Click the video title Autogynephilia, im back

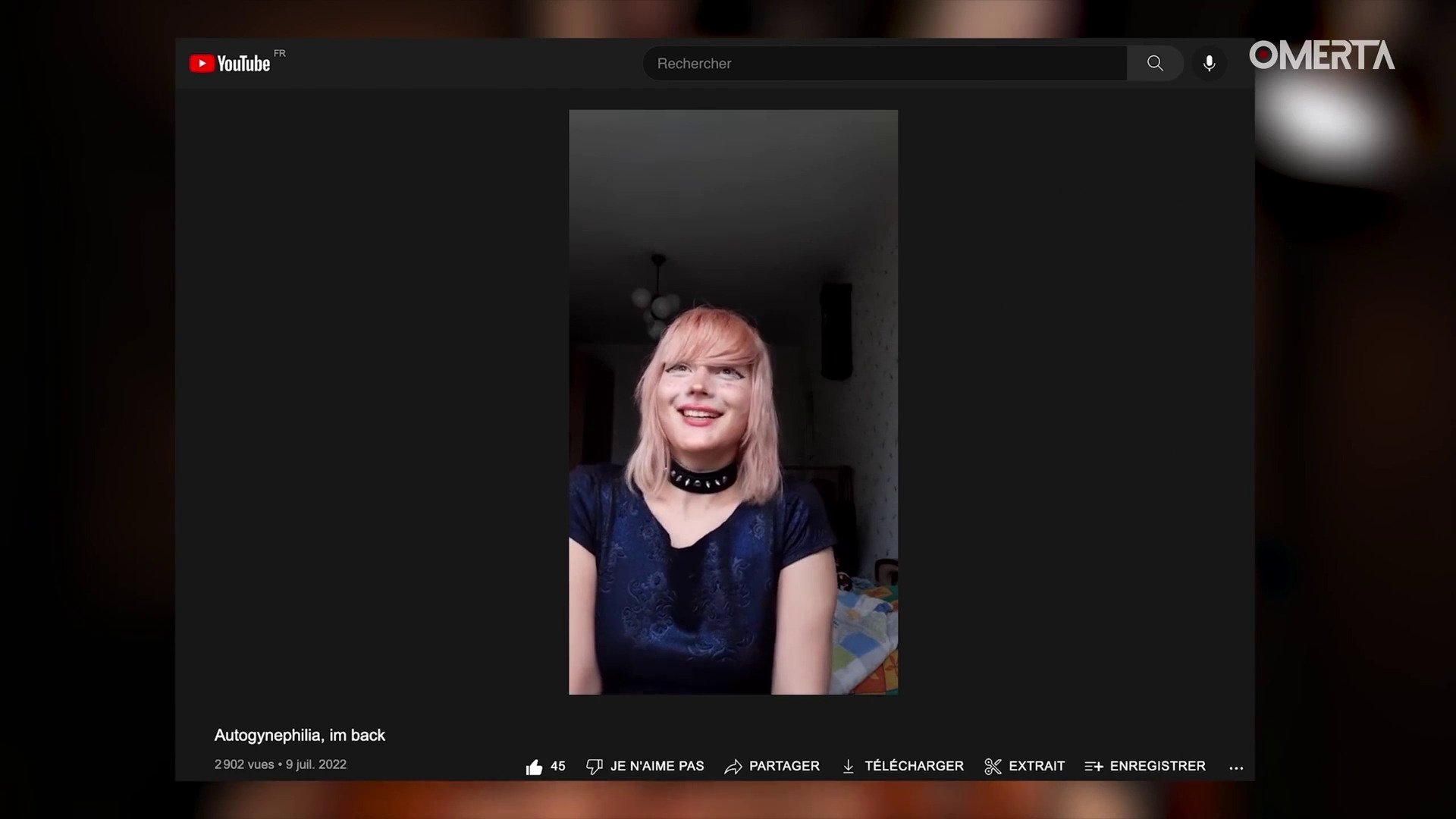click(x=300, y=736)
